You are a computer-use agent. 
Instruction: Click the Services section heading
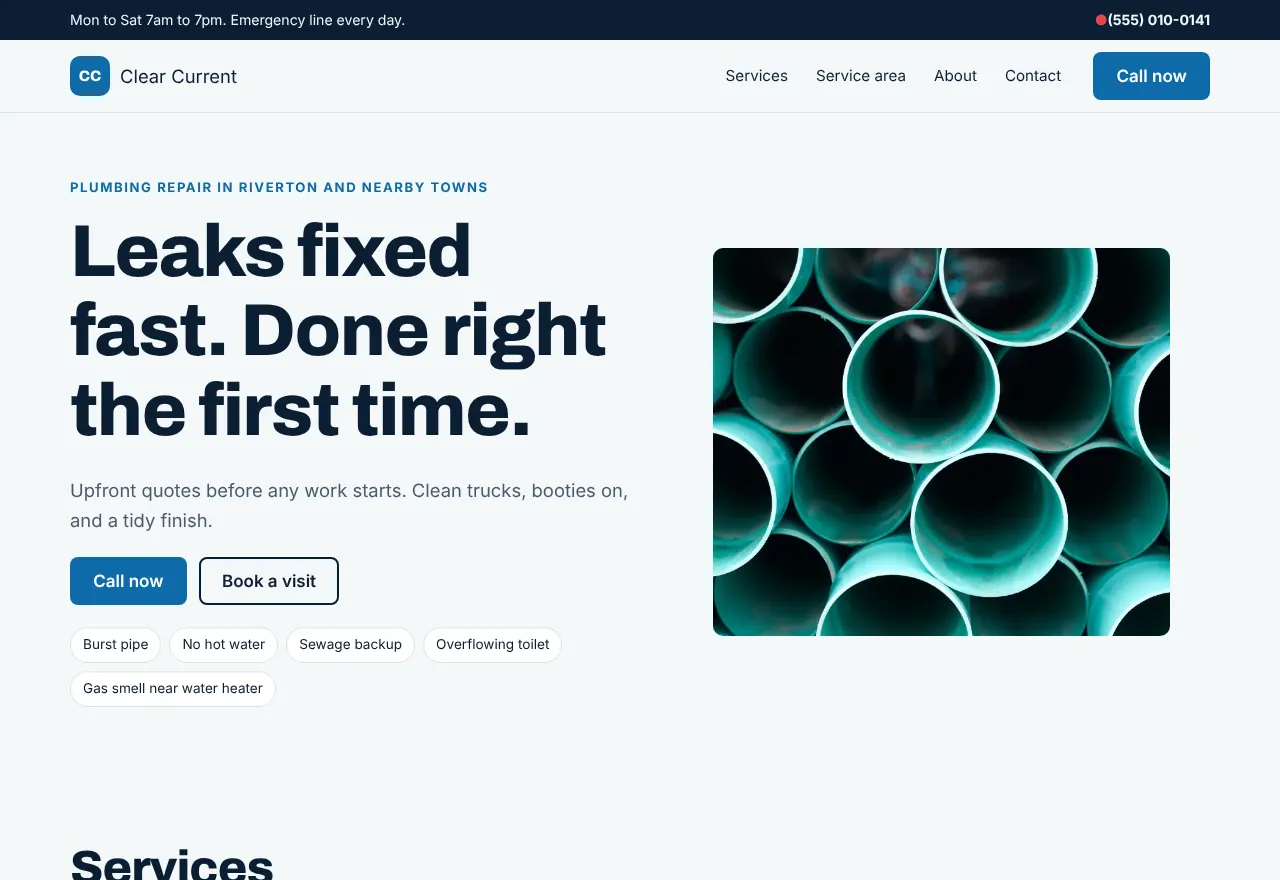click(x=172, y=864)
